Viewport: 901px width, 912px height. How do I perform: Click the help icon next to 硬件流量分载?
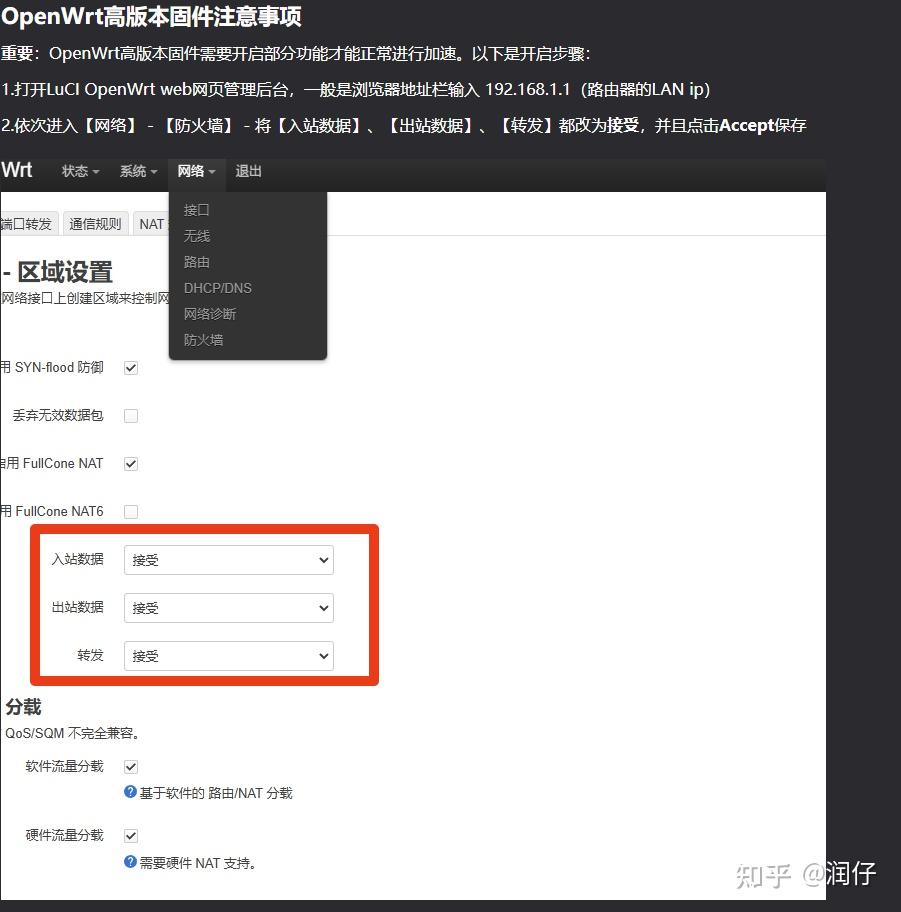130,861
